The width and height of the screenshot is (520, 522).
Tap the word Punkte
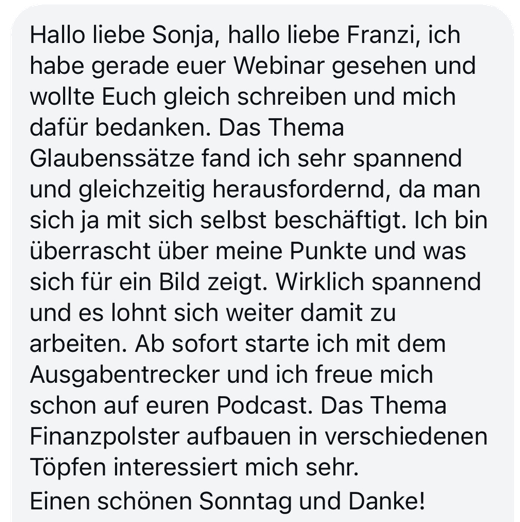(x=328, y=251)
